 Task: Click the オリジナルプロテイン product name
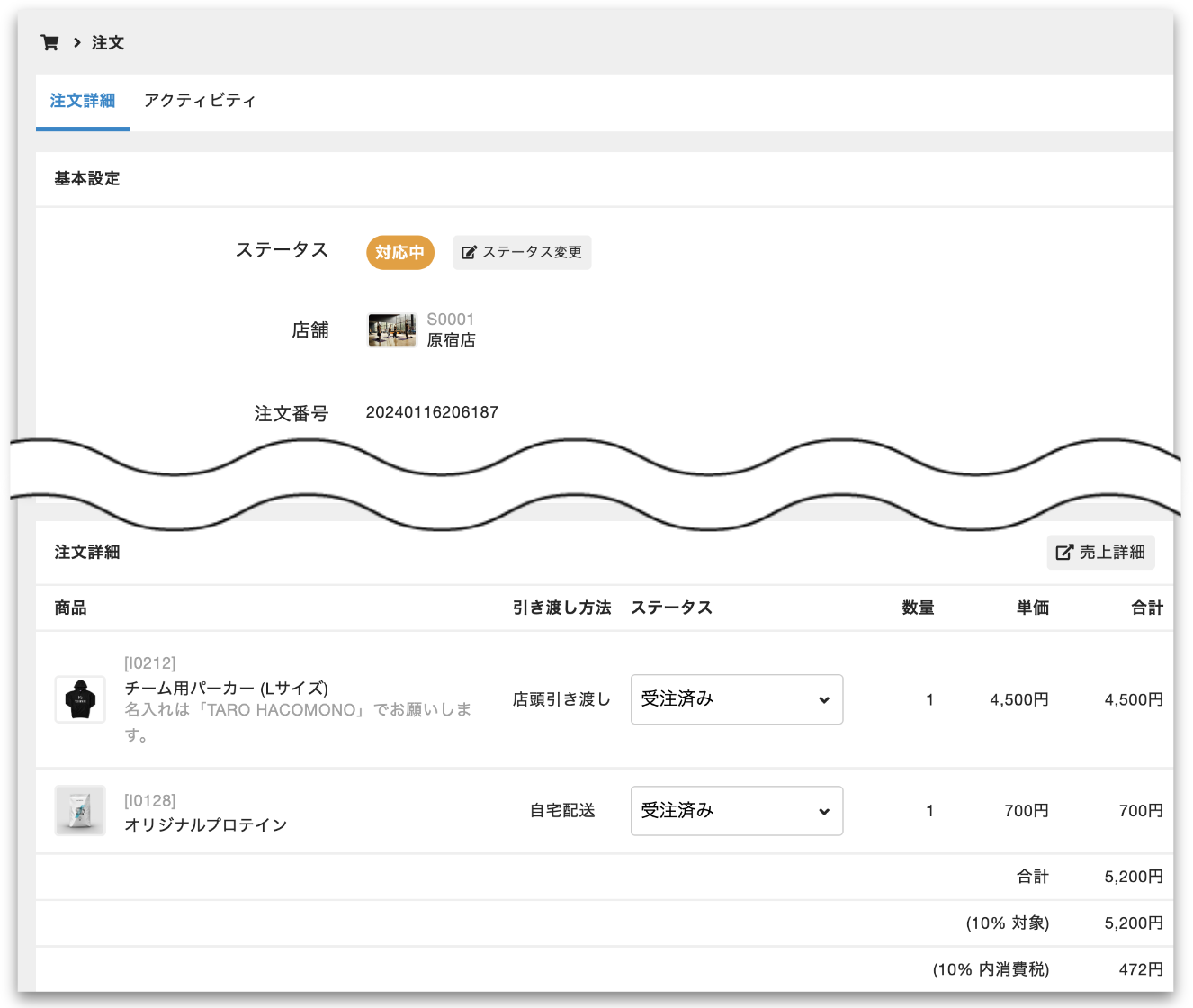pos(206,825)
